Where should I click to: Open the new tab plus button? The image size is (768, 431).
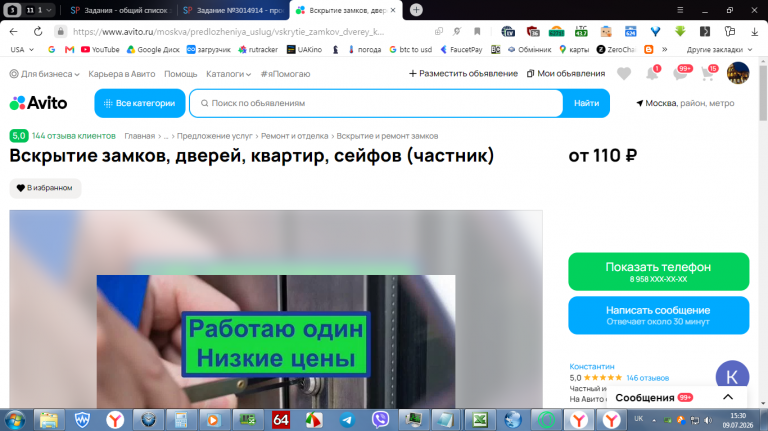(x=416, y=10)
